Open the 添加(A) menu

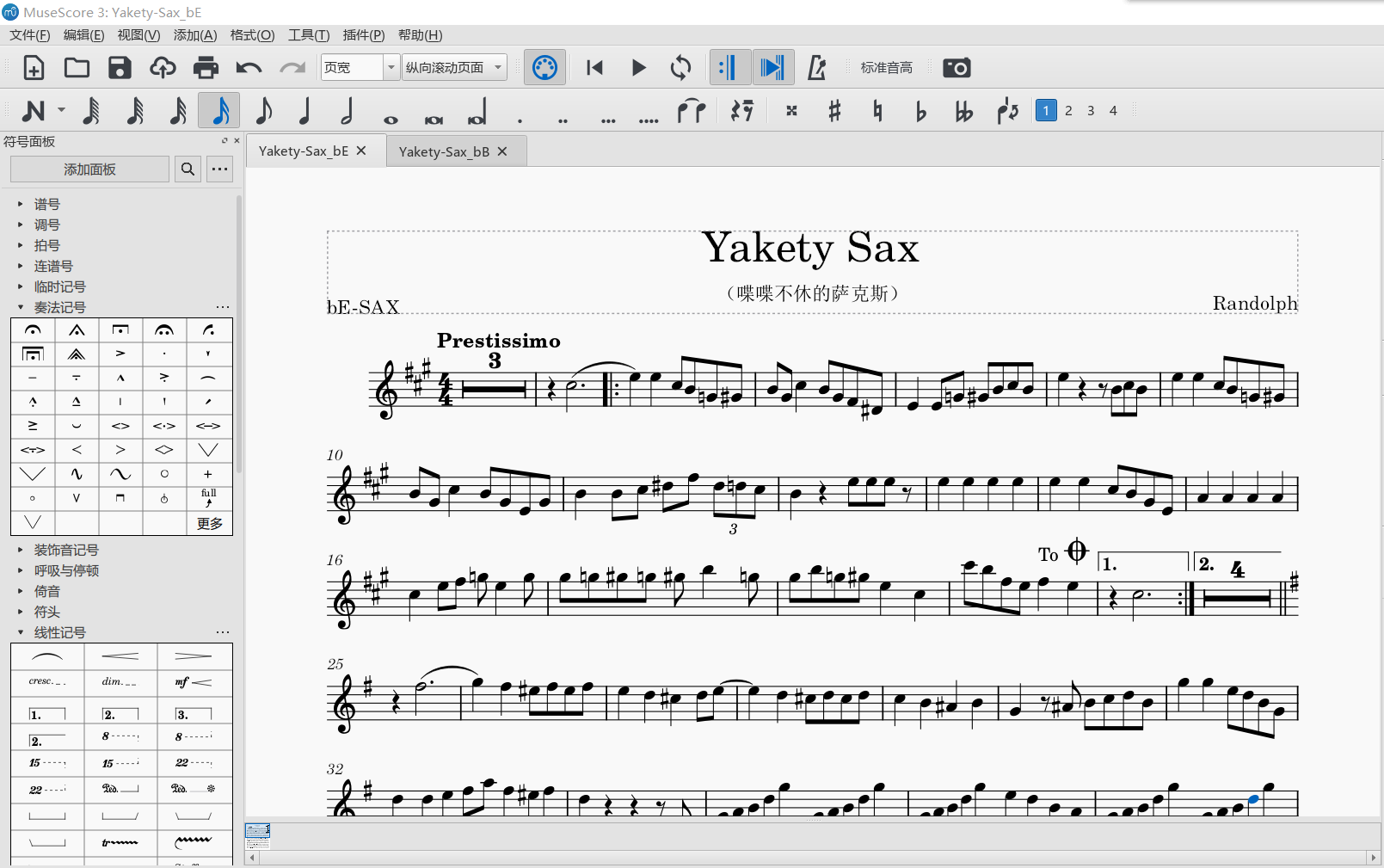(x=195, y=35)
